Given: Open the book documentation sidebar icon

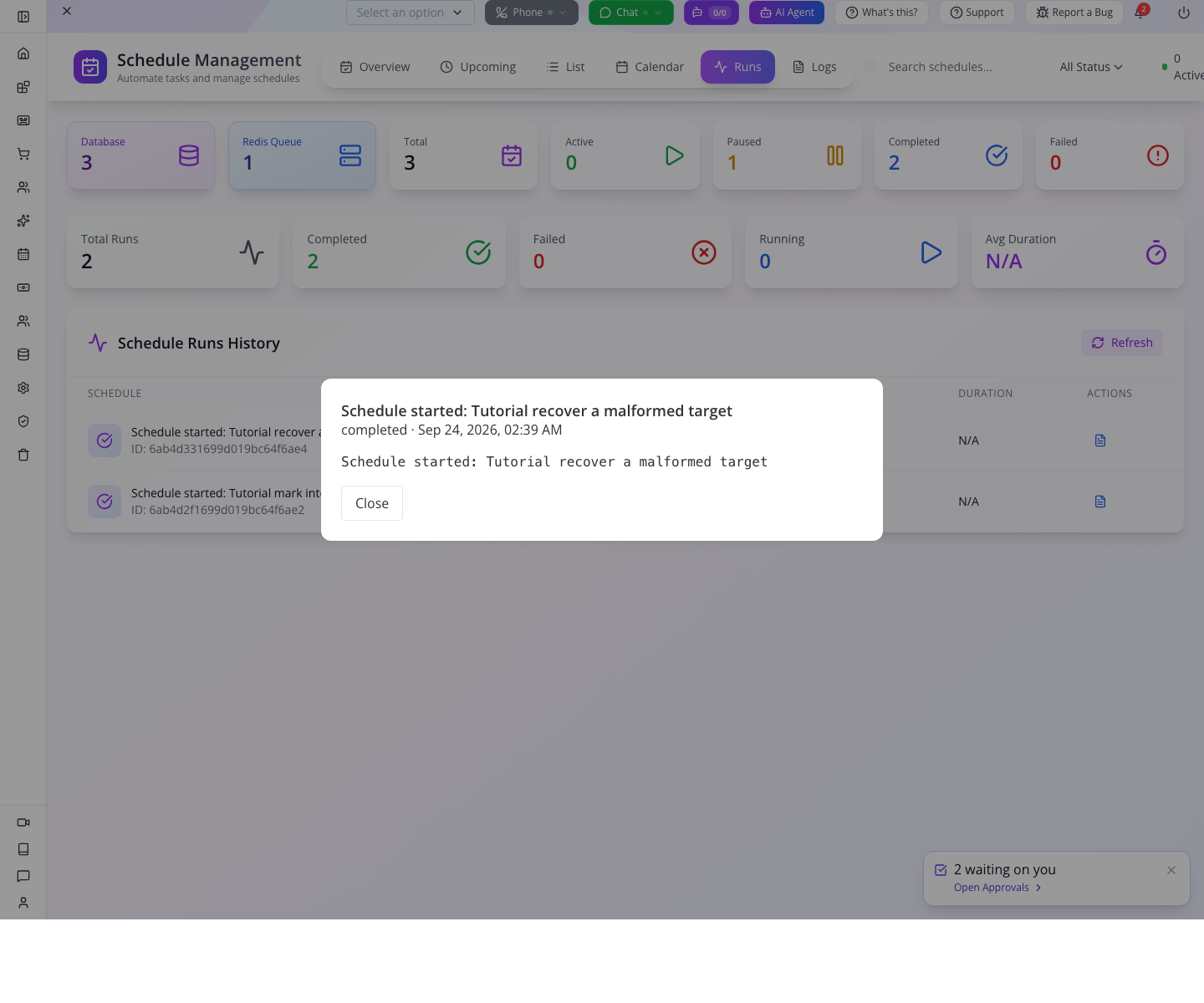Looking at the screenshot, I should pyautogui.click(x=23, y=849).
